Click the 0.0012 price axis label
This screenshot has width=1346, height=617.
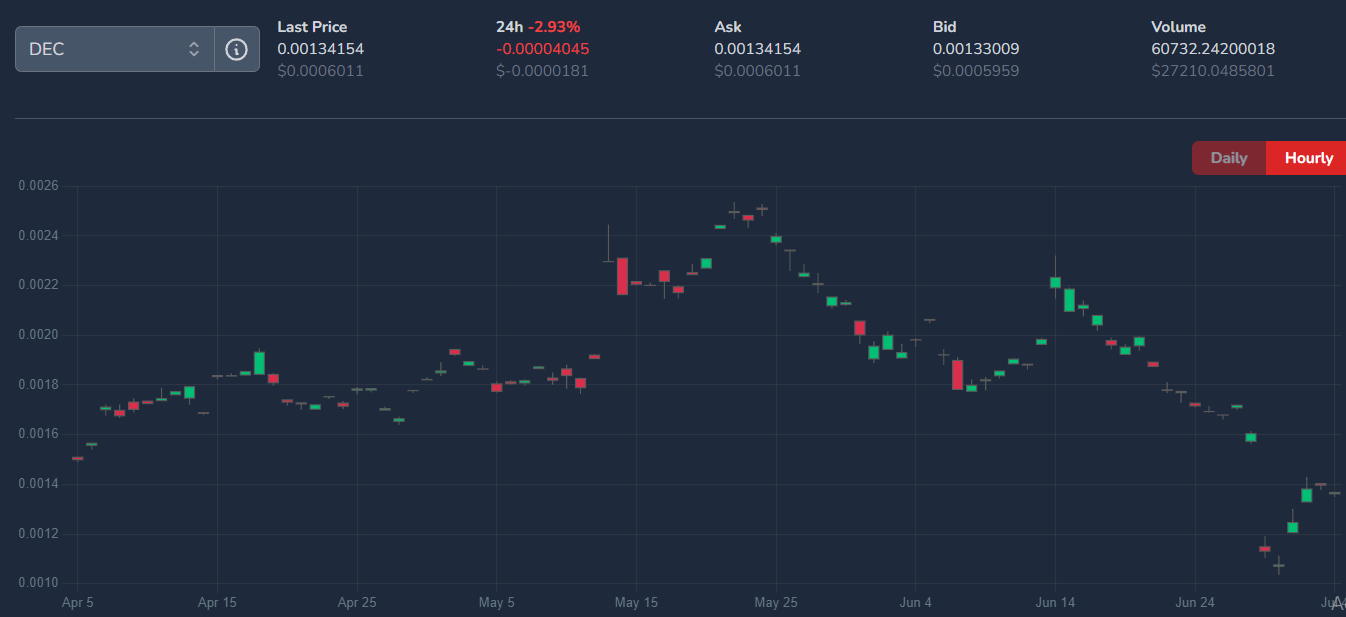pyautogui.click(x=39, y=534)
